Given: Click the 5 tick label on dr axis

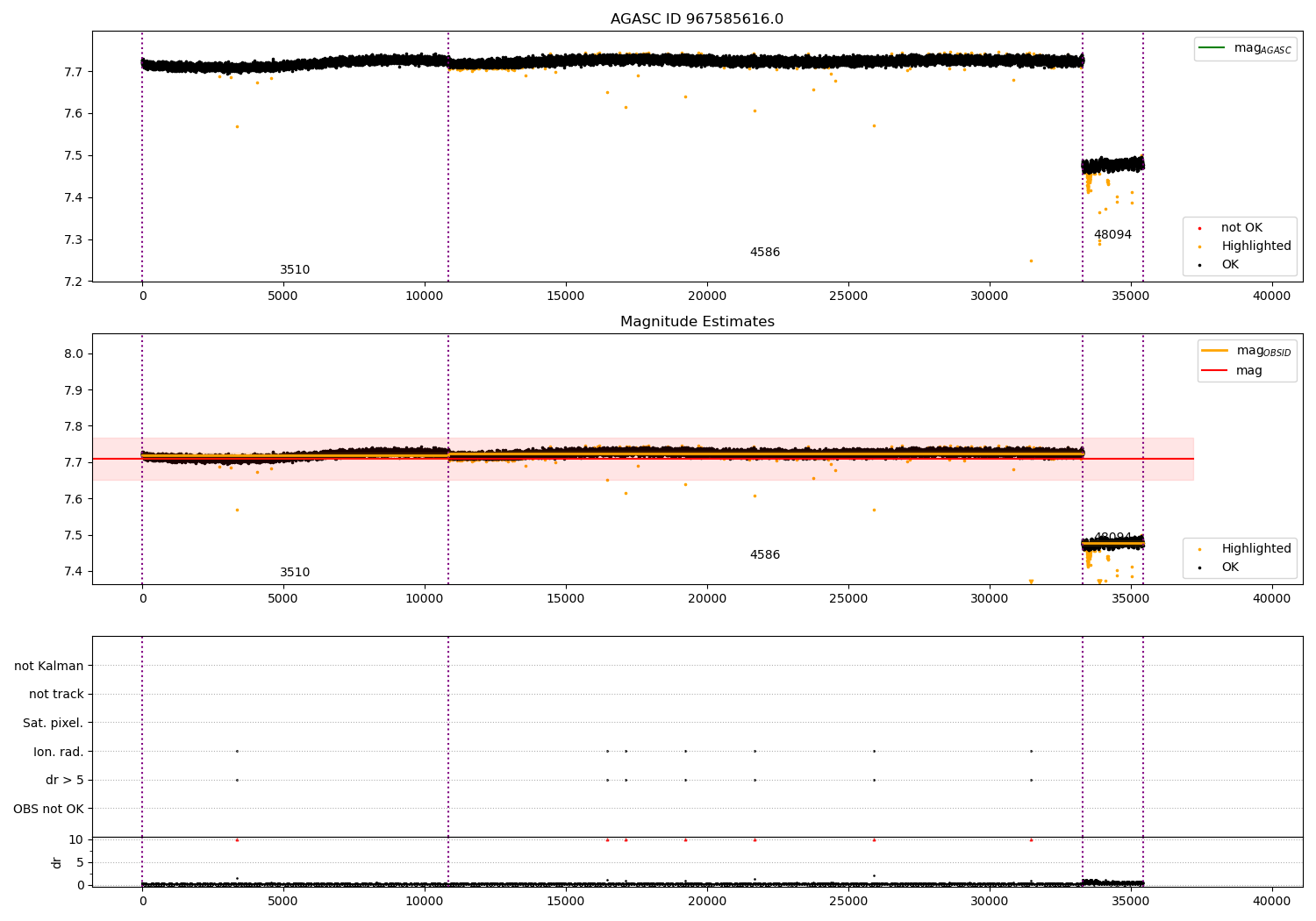Looking at the screenshot, I should (80, 862).
